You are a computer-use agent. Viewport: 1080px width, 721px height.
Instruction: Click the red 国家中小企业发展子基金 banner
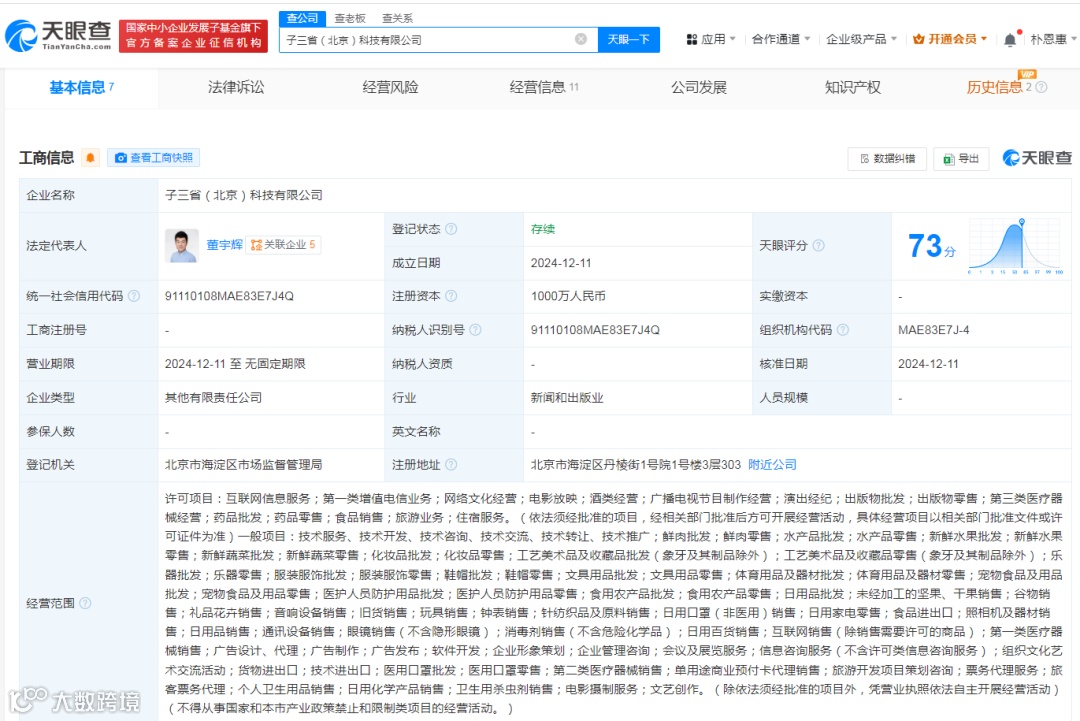tap(194, 35)
